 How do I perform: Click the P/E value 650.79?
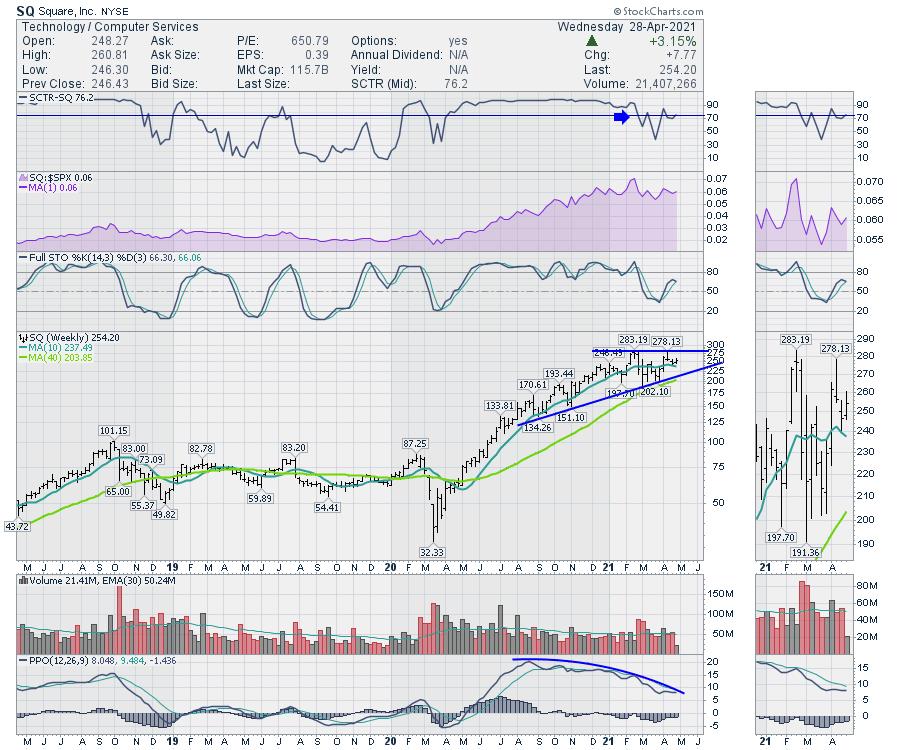(x=310, y=41)
